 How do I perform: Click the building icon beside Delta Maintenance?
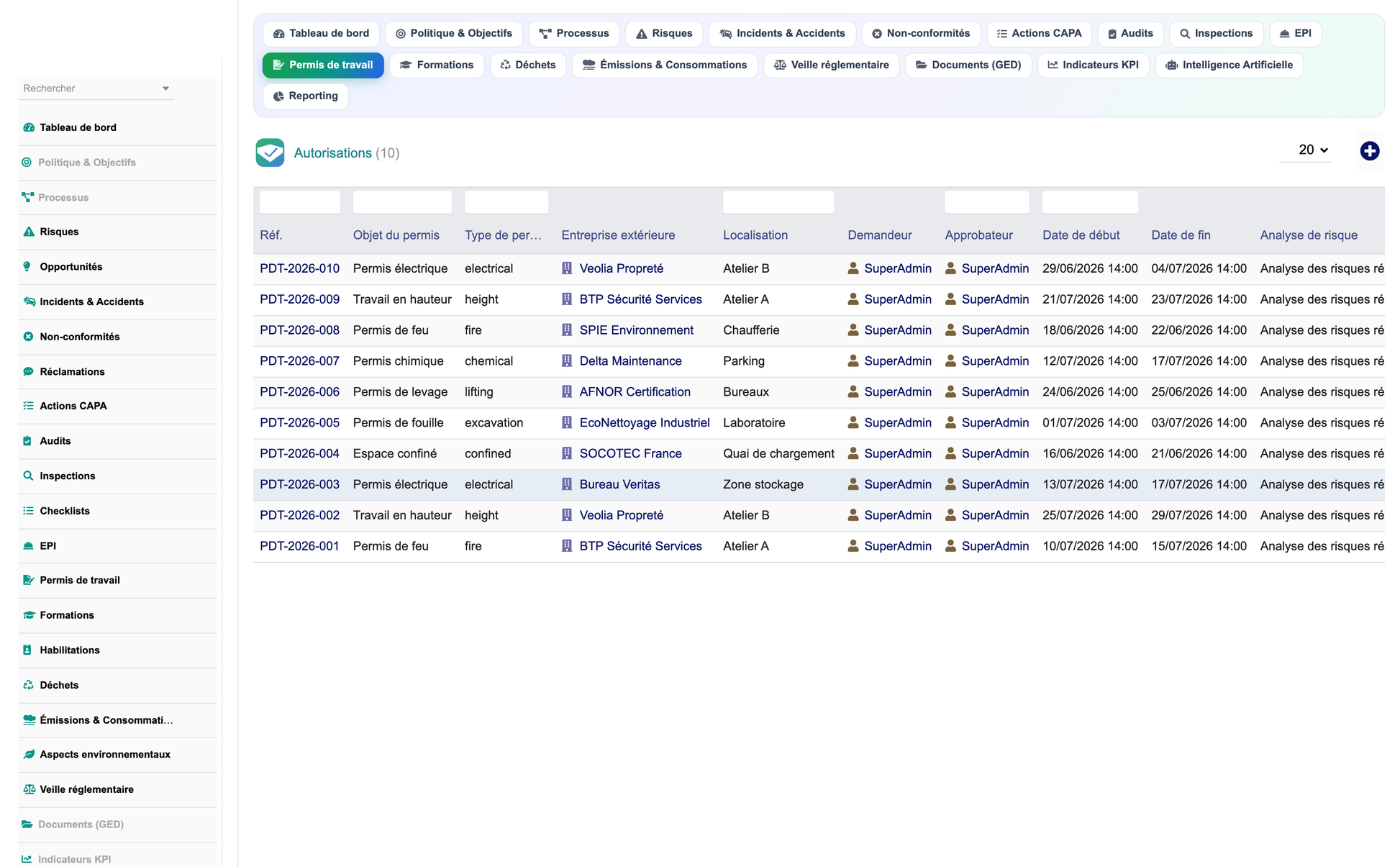pos(567,361)
